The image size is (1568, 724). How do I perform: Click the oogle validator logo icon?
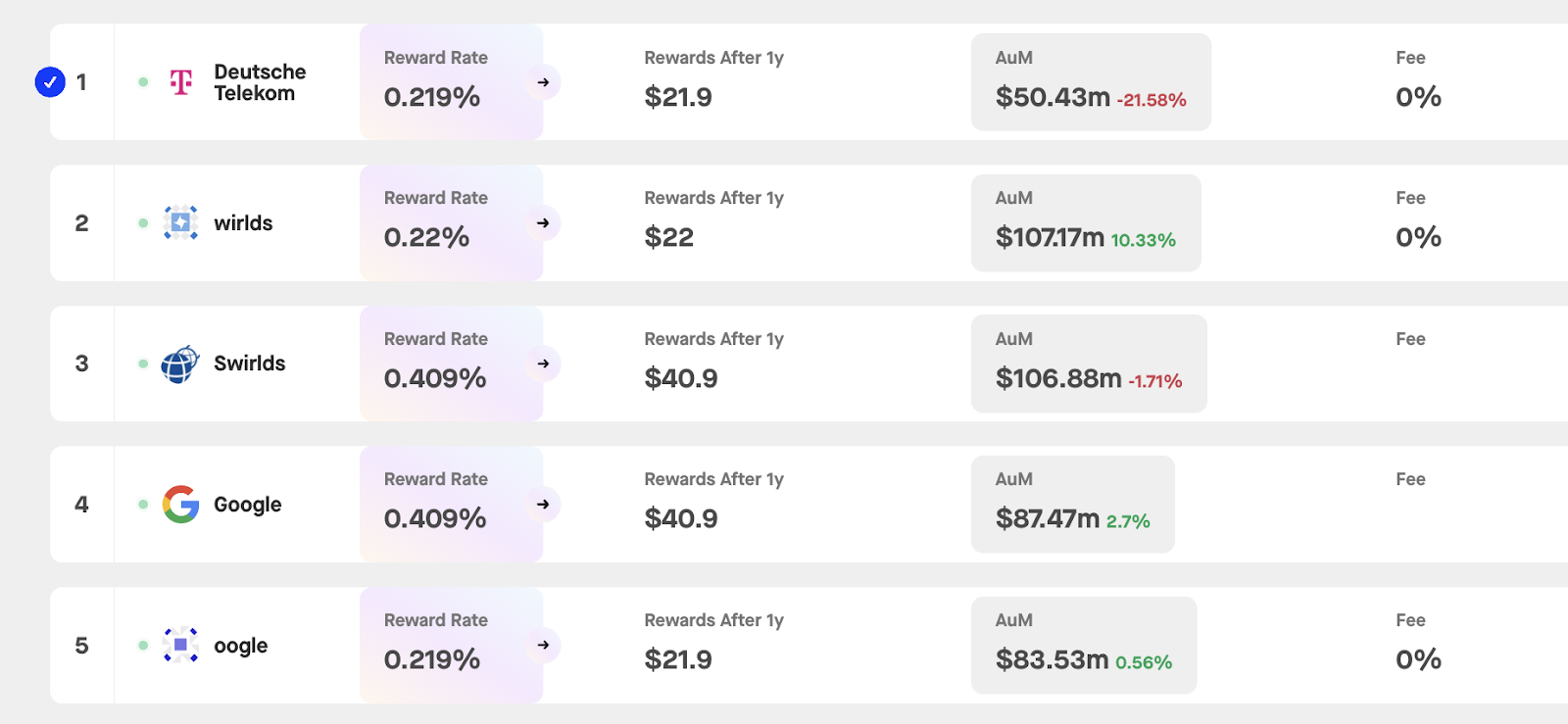pos(181,645)
